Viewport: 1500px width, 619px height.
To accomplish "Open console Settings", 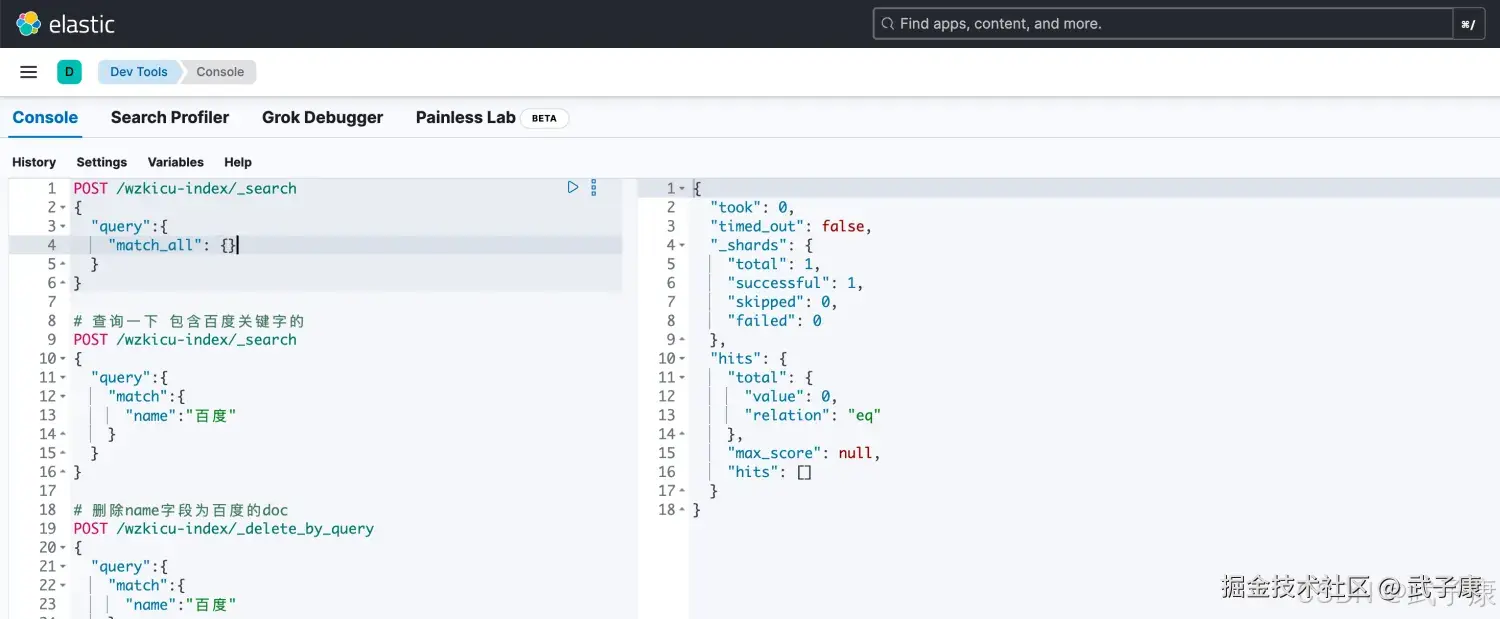I will (102, 162).
